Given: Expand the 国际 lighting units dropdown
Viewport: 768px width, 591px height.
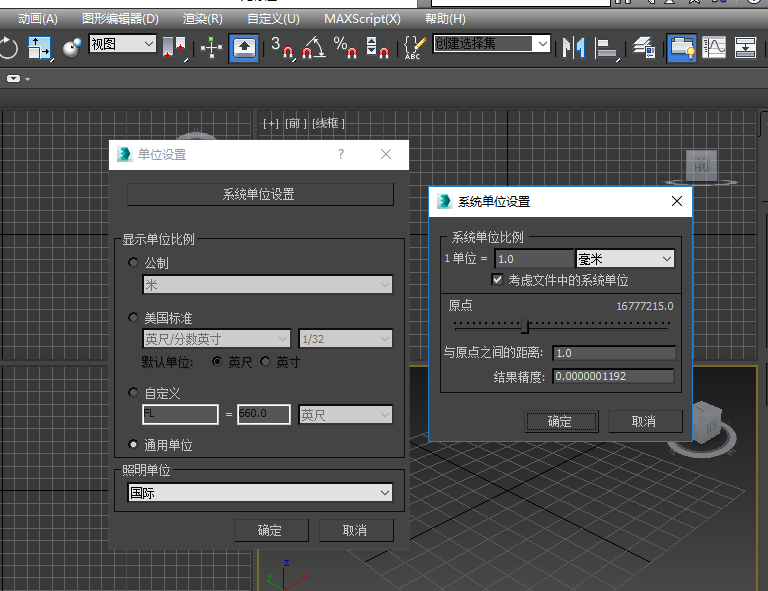Looking at the screenshot, I should (x=260, y=493).
